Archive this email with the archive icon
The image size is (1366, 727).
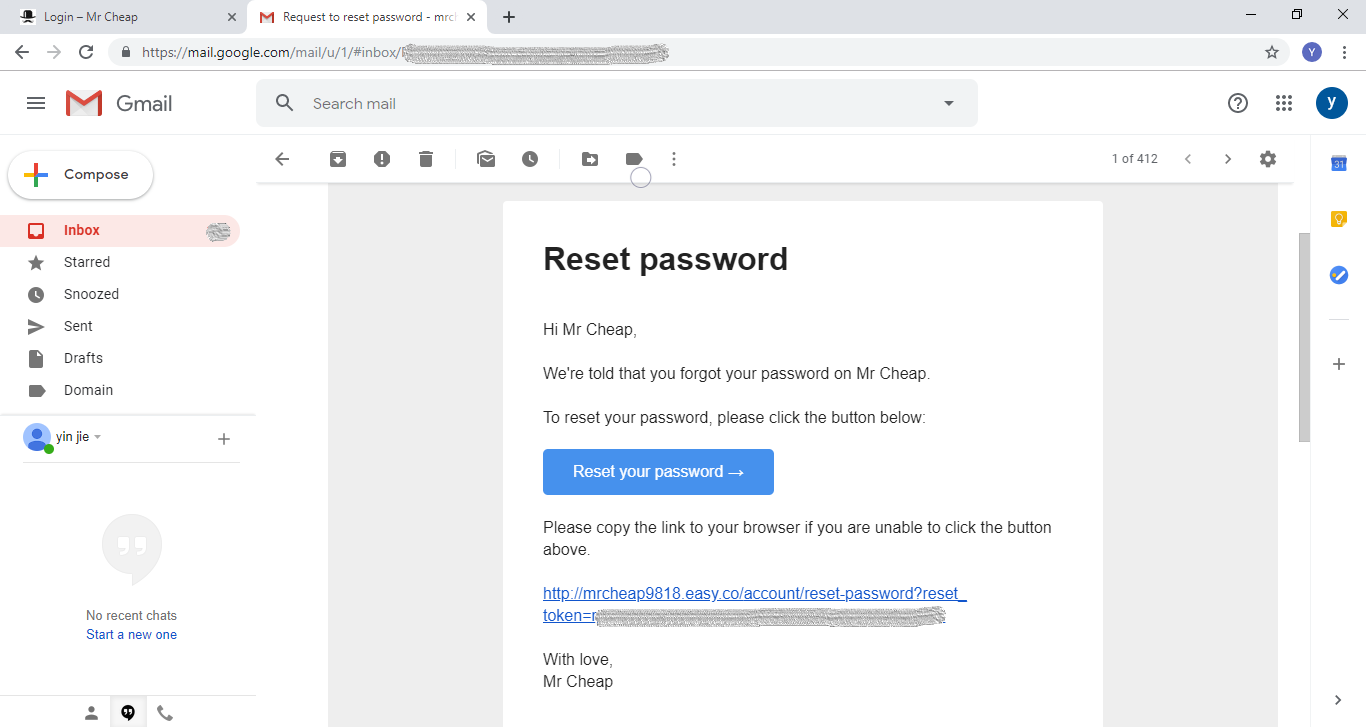pyautogui.click(x=338, y=159)
